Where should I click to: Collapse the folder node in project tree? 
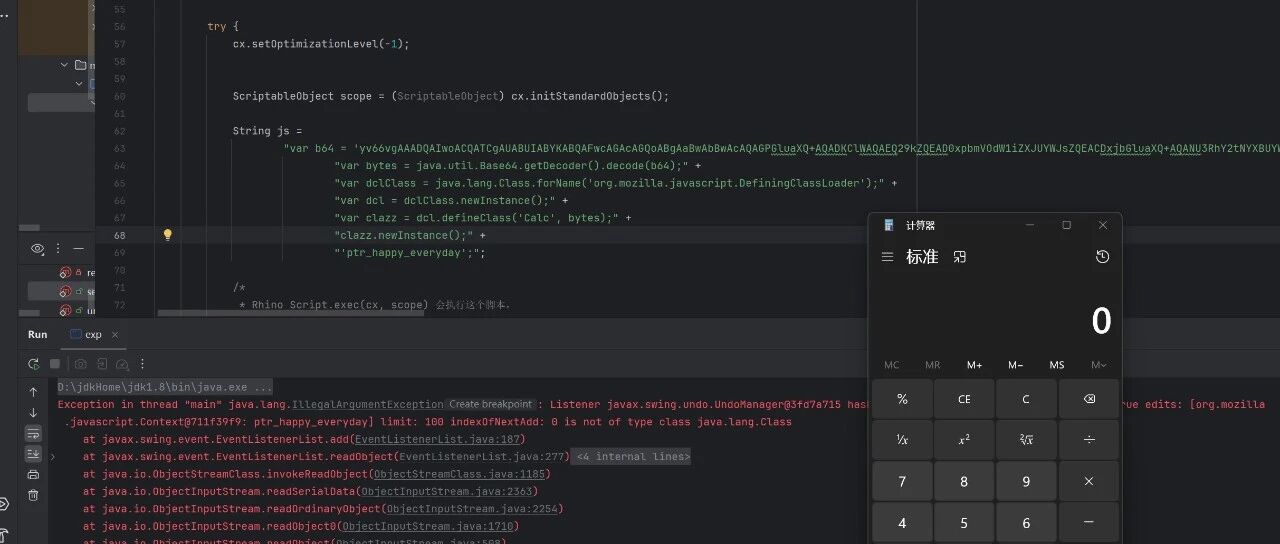coord(65,66)
